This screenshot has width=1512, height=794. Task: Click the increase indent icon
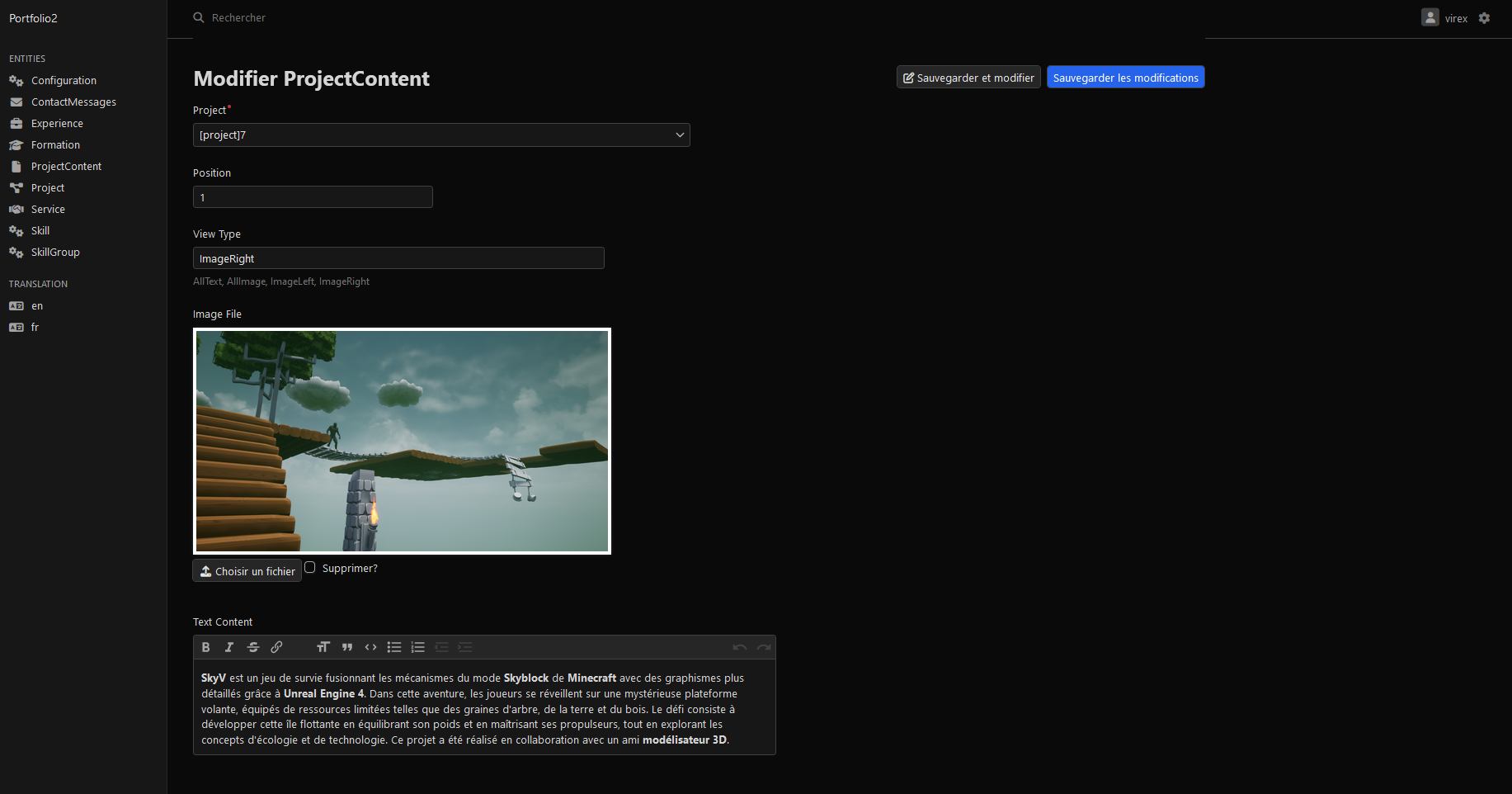(x=465, y=647)
